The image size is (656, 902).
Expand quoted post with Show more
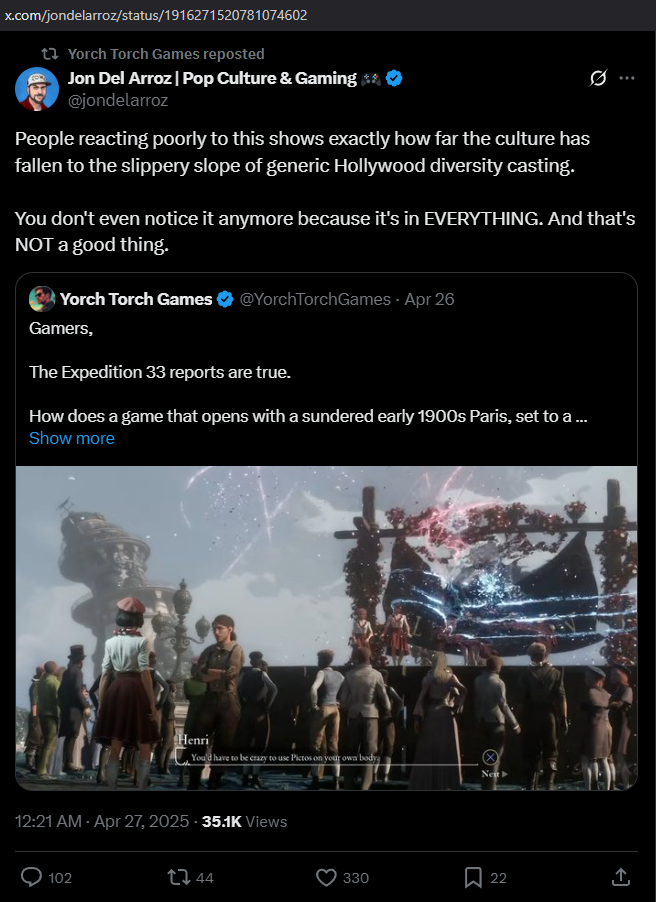click(72, 438)
